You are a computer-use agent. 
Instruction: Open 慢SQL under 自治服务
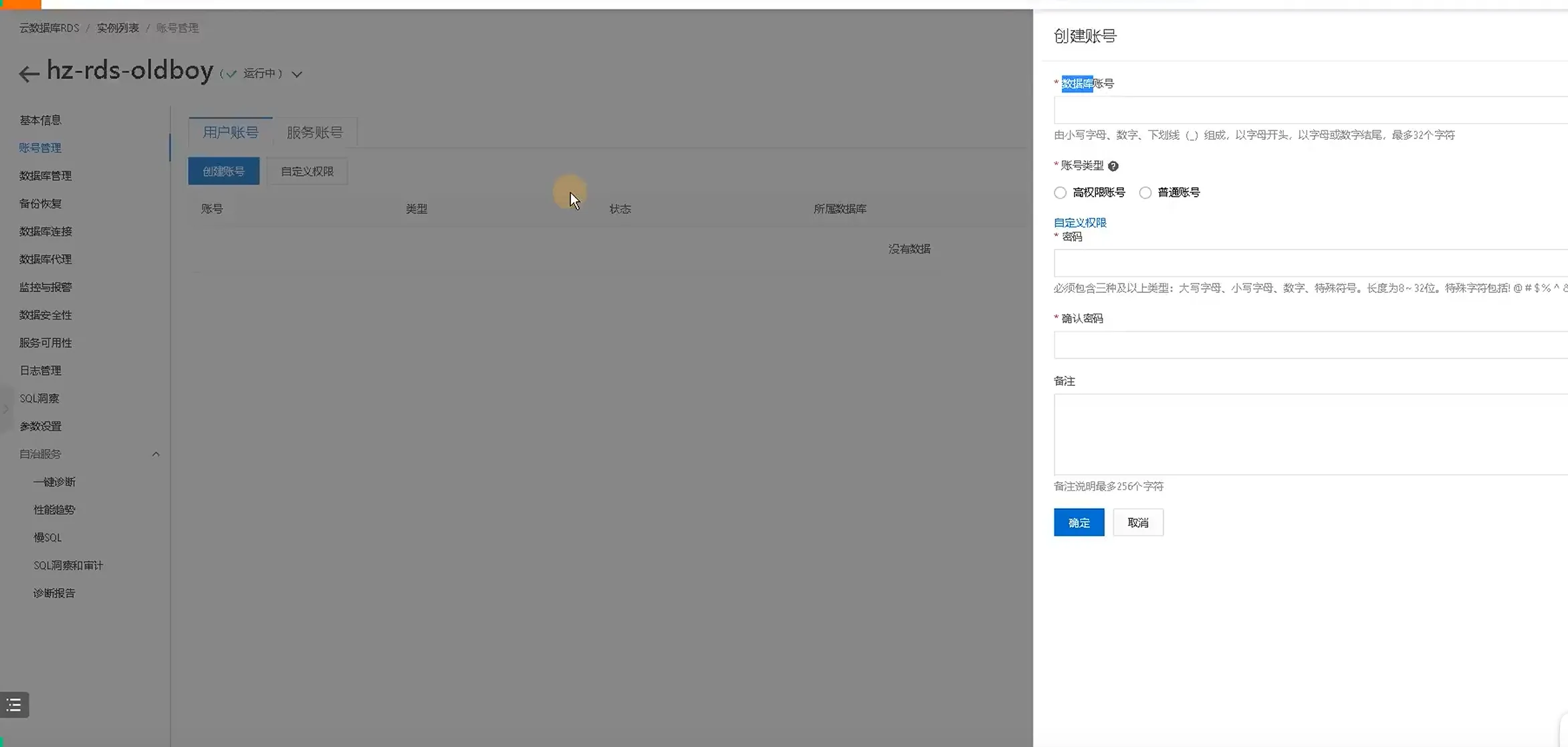point(47,538)
